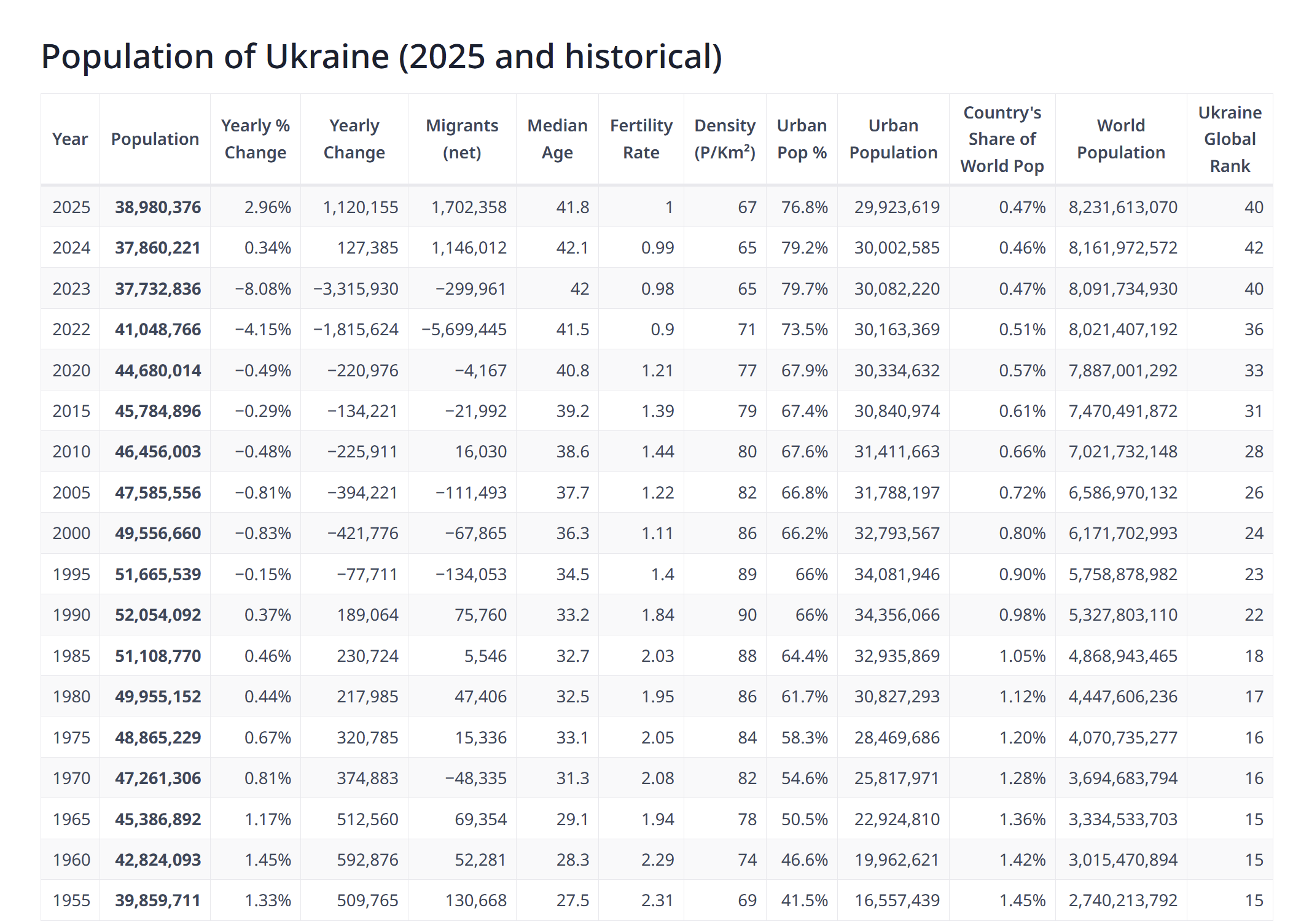Click urban population 30,840,974

(897, 411)
